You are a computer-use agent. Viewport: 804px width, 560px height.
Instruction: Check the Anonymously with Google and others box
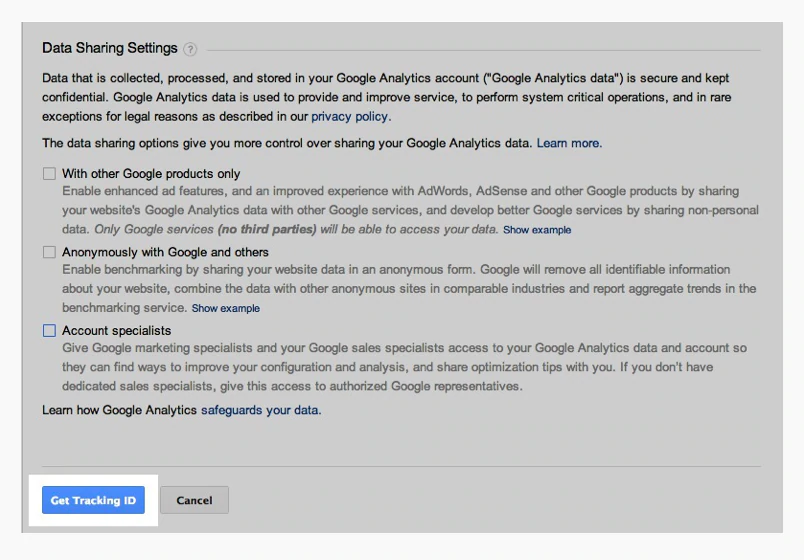[49, 252]
